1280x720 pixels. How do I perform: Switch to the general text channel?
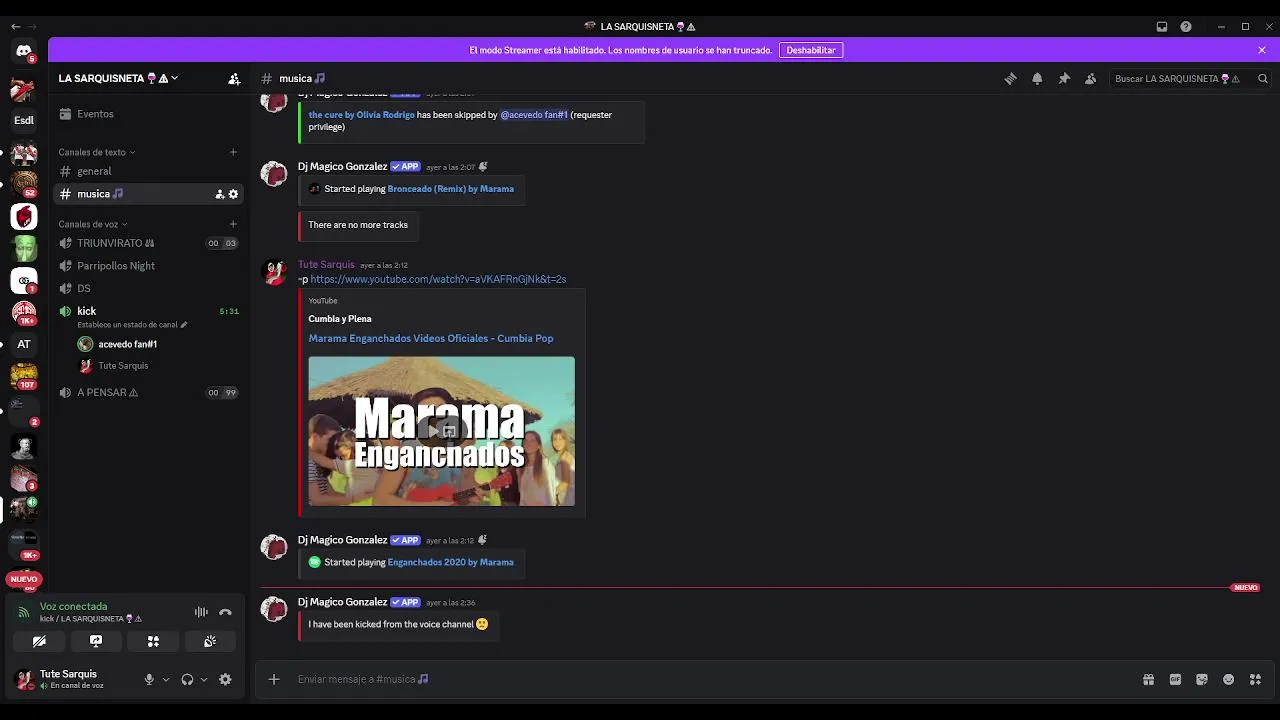click(x=148, y=171)
